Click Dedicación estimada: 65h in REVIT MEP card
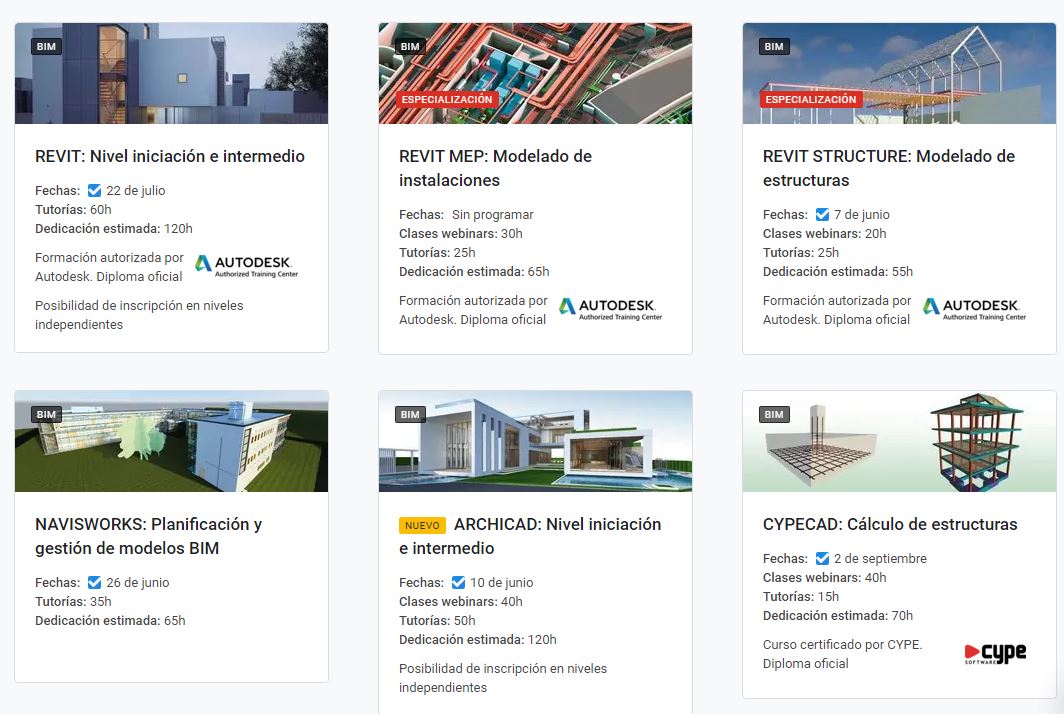This screenshot has width=1064, height=714. point(474,271)
